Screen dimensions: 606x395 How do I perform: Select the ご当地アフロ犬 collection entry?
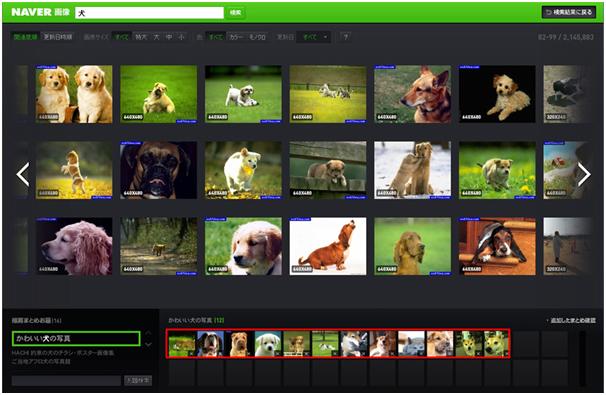point(41,361)
